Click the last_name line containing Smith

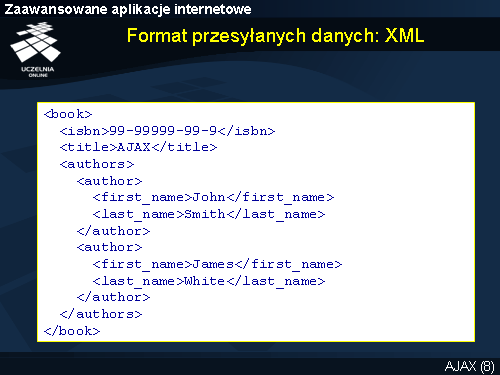pos(209,214)
